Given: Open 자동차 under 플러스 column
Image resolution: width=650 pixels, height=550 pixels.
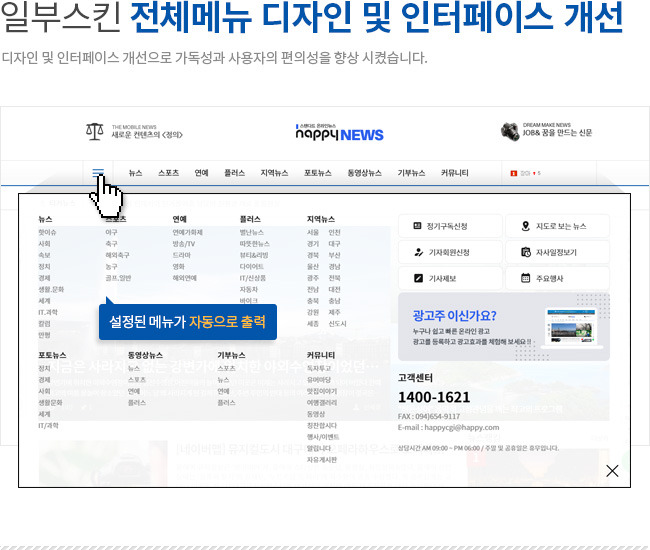Looking at the screenshot, I should (x=249, y=289).
